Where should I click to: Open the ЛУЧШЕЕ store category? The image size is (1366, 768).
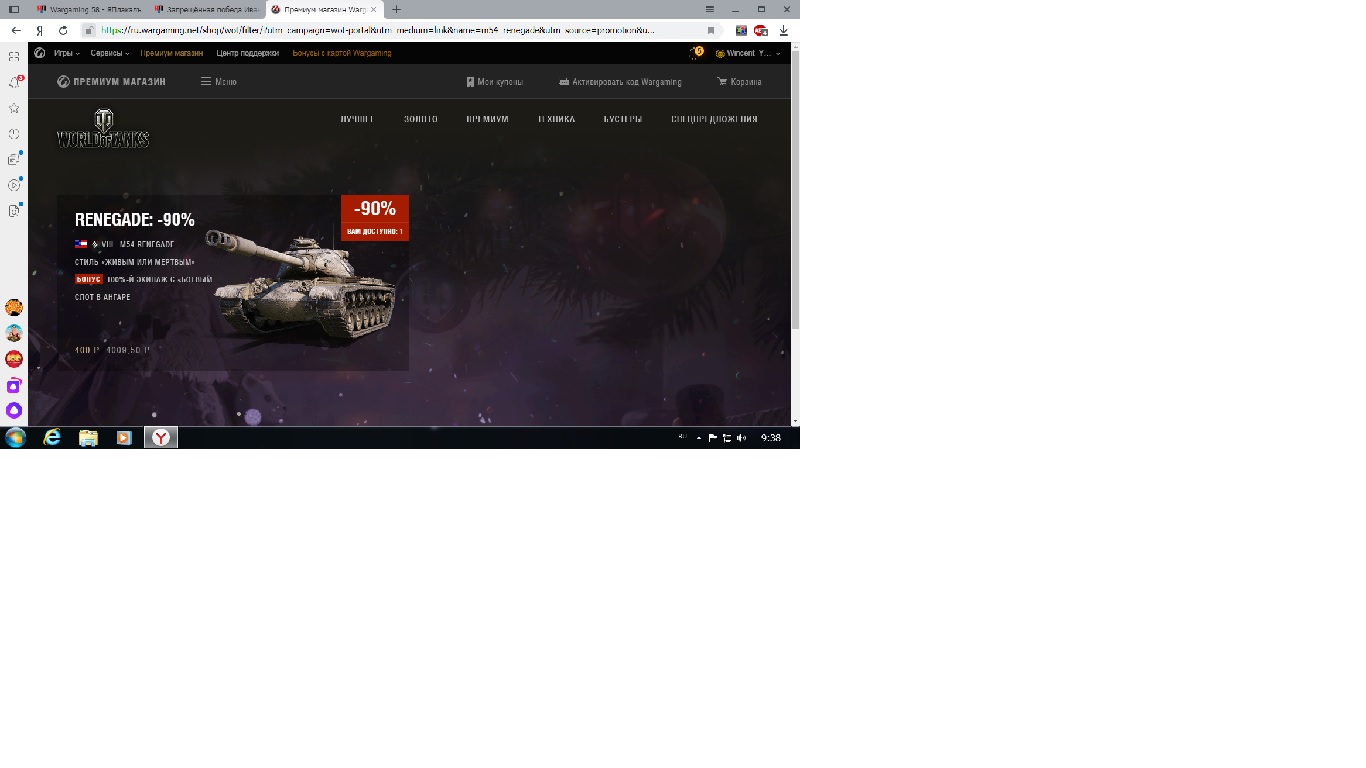357,119
